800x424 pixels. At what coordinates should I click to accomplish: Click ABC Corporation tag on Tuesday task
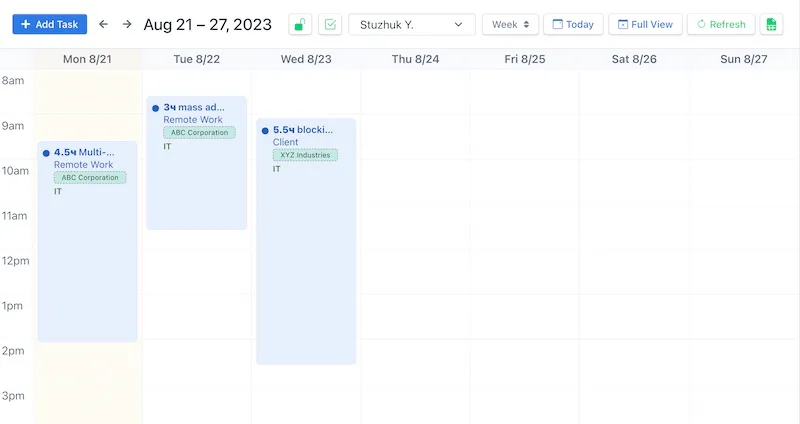199,132
